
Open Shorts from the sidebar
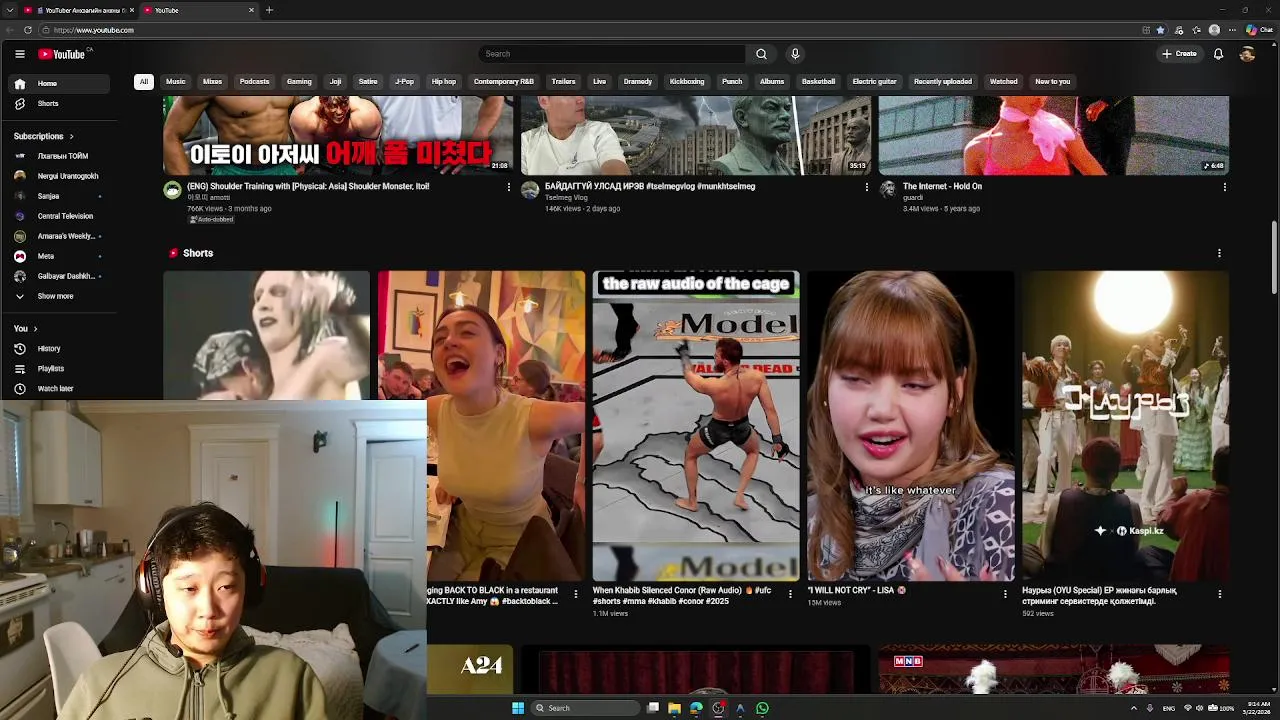[60, 104]
